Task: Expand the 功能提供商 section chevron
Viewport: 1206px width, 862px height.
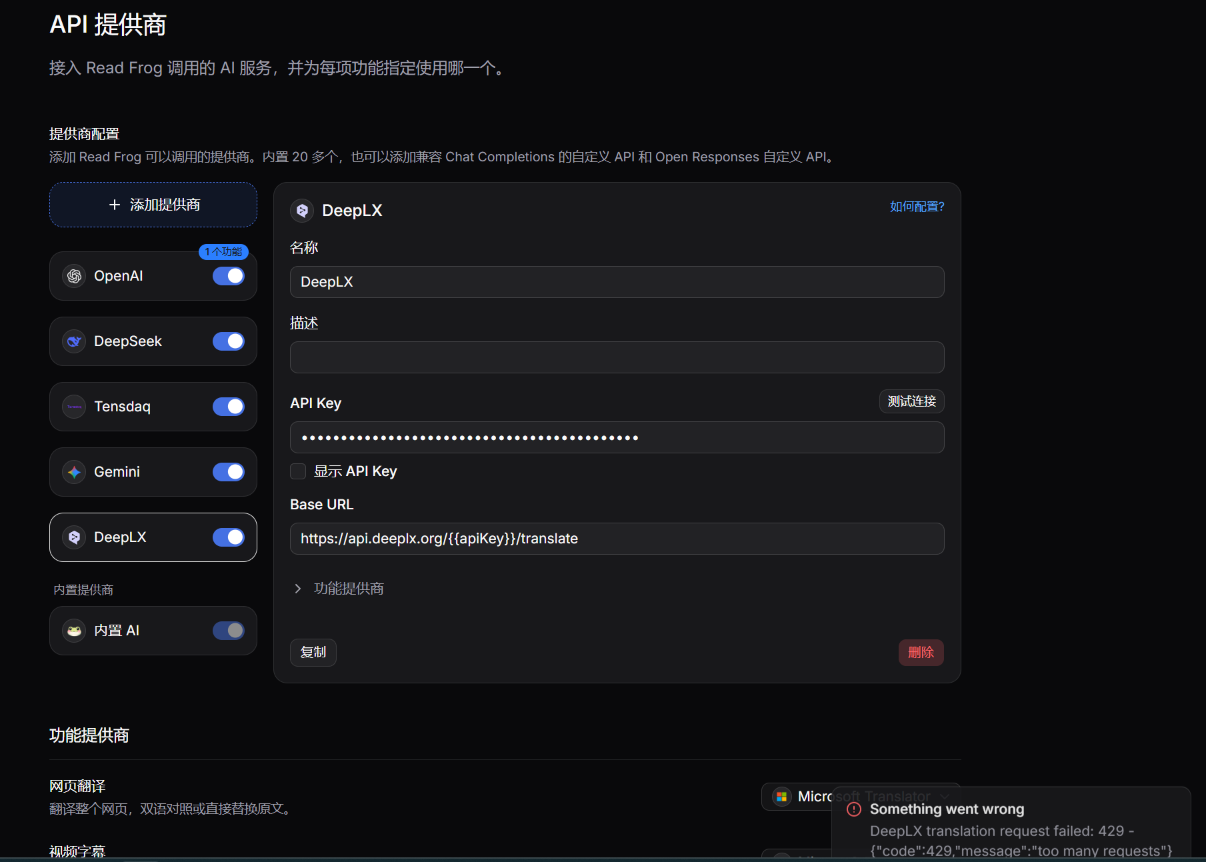Action: coord(297,588)
